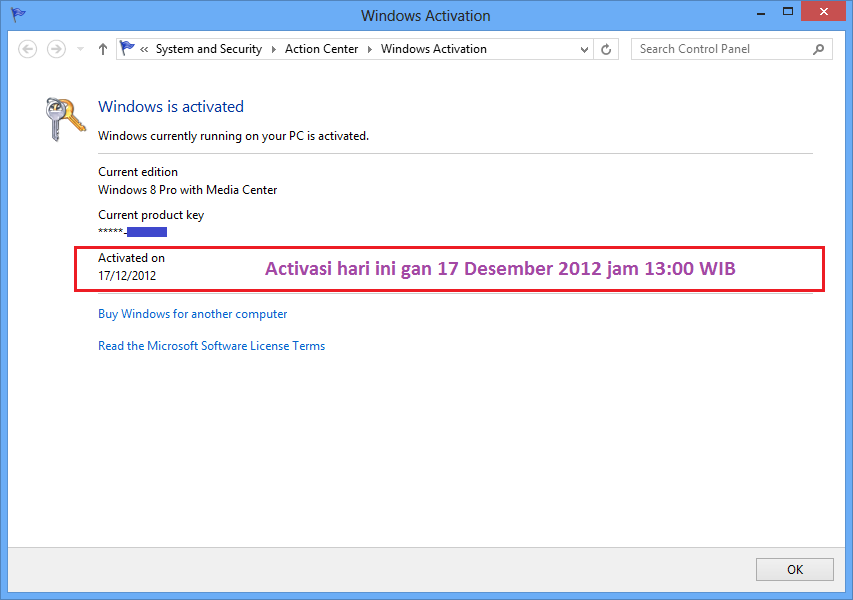The width and height of the screenshot is (853, 600).
Task: Expand the hidden breadcrumb chevrons
Action: (144, 50)
